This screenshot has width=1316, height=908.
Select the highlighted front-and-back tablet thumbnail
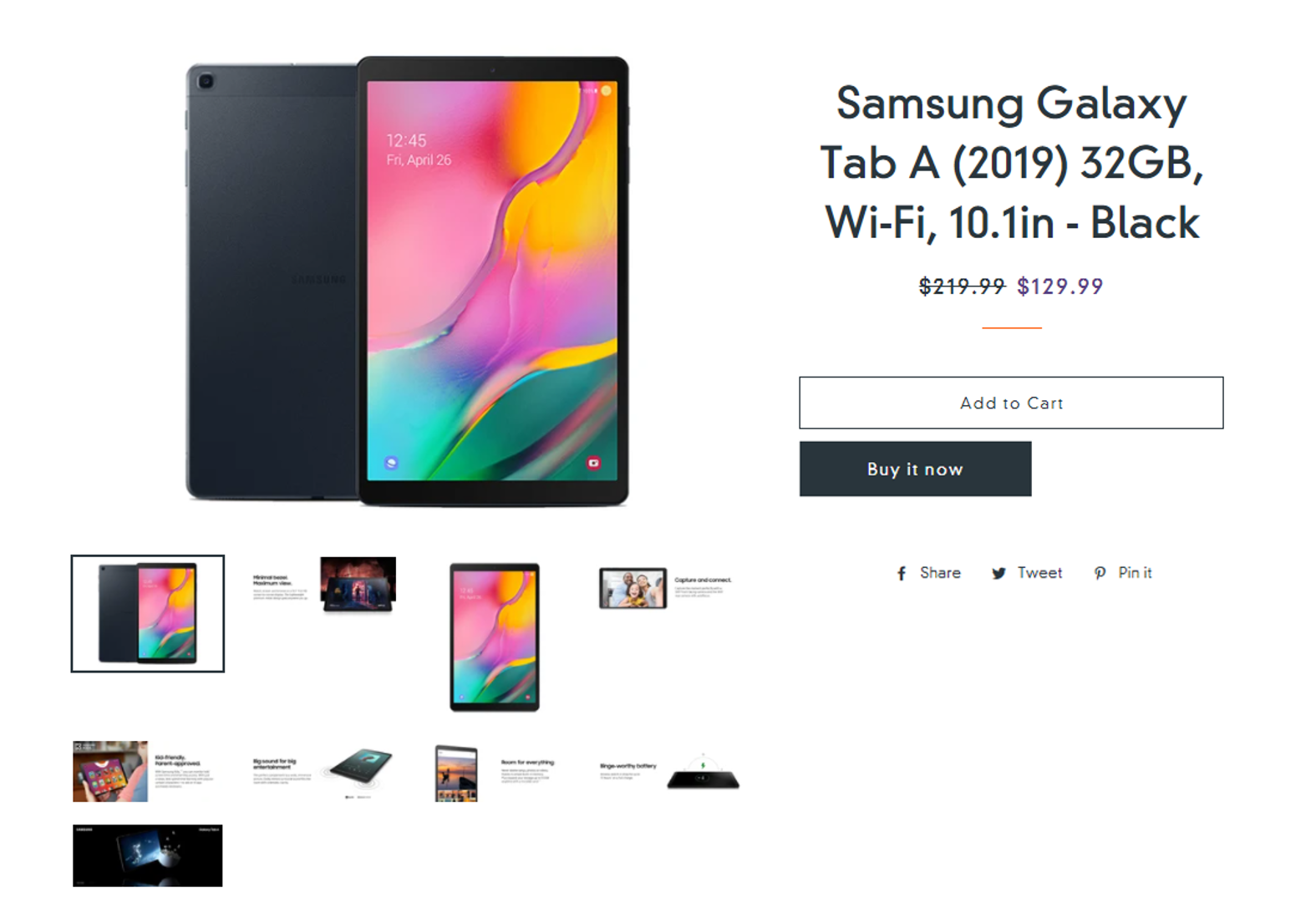(x=148, y=613)
